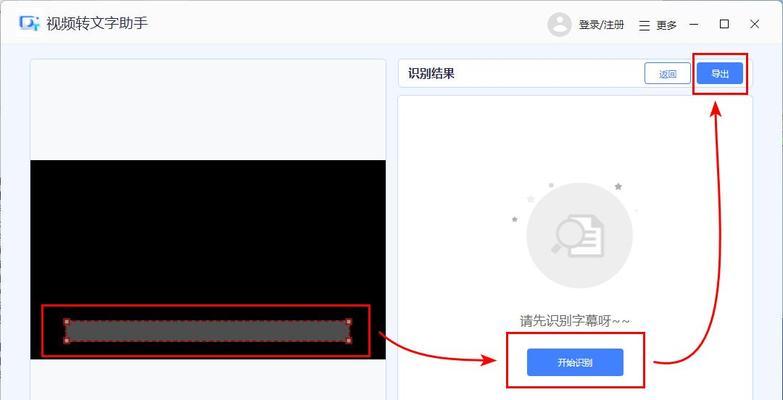This screenshot has height=400, width=783.
Task: Maximize the application window
Action: (725, 24)
